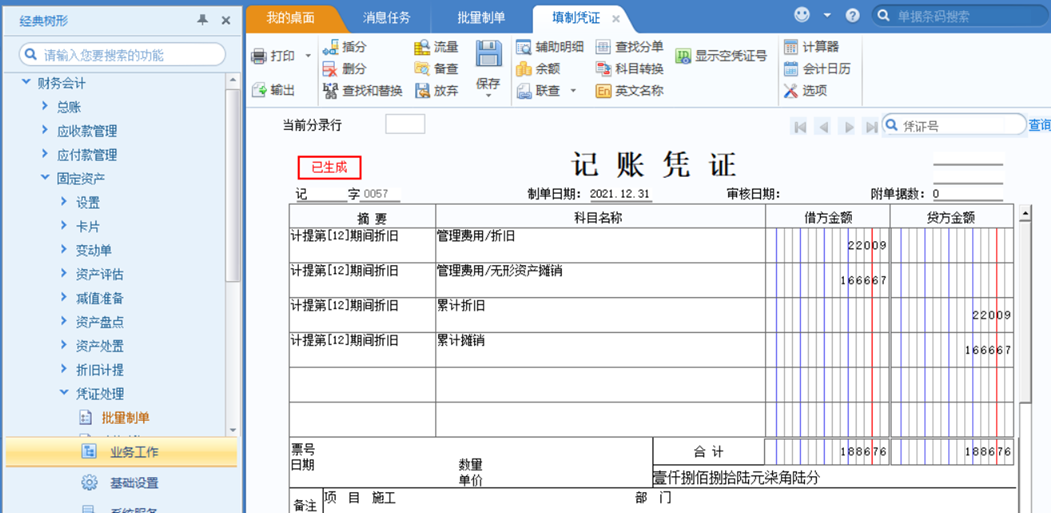Toggle 显示空凭证号 option

pos(683,56)
